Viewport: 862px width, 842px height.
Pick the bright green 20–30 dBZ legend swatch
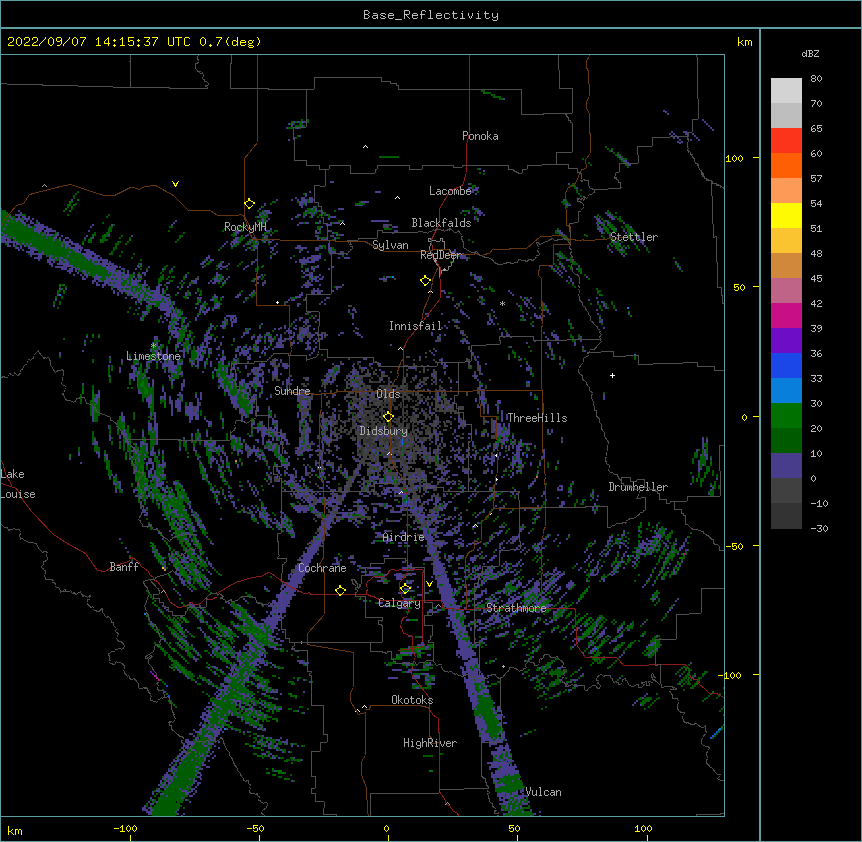coord(786,416)
